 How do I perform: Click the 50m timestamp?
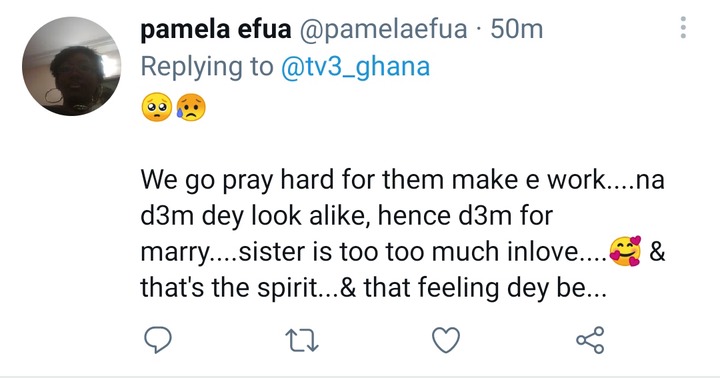[517, 29]
